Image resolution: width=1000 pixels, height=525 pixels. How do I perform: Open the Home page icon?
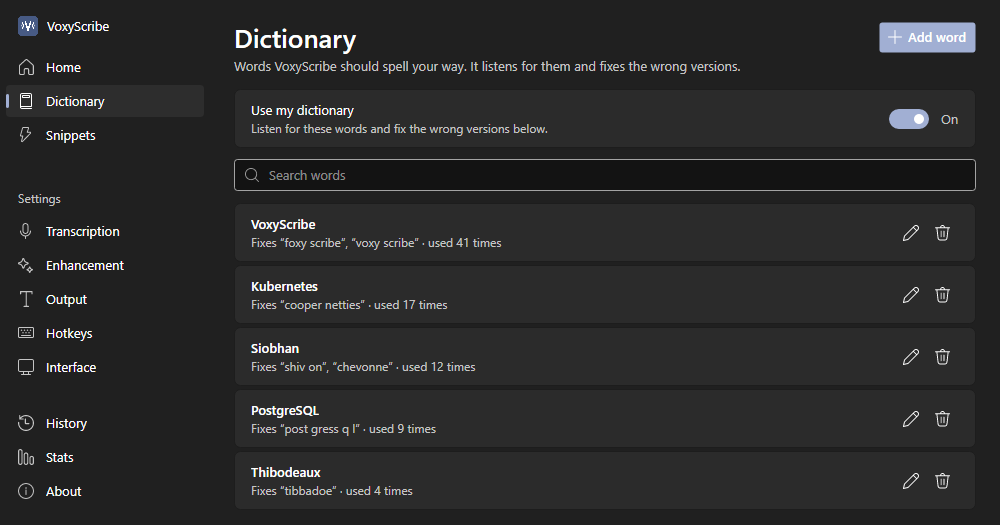(x=26, y=67)
